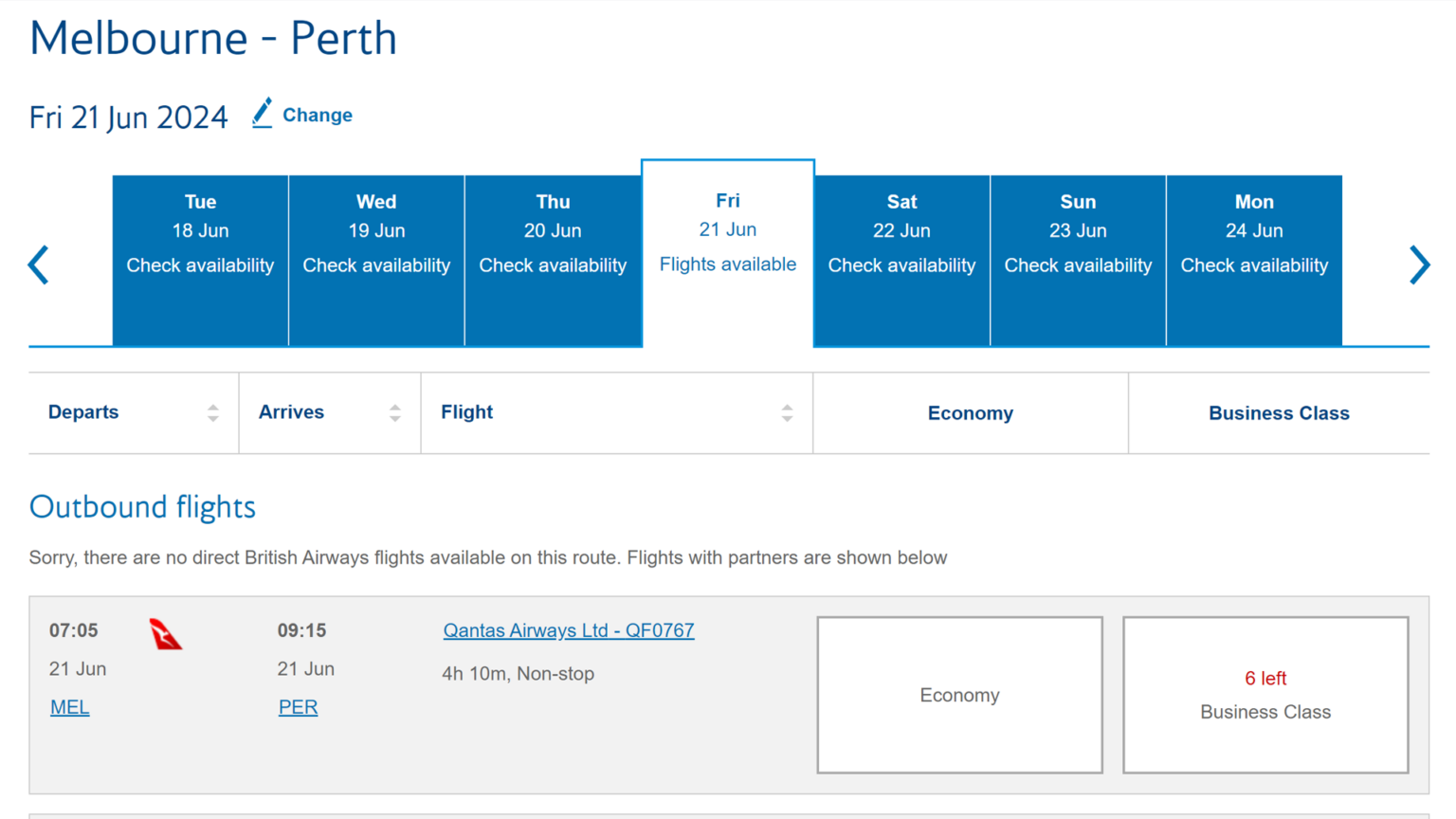This screenshot has width=1456, height=819.
Task: Click the Qantas kangaroo logo
Action: pyautogui.click(x=165, y=633)
